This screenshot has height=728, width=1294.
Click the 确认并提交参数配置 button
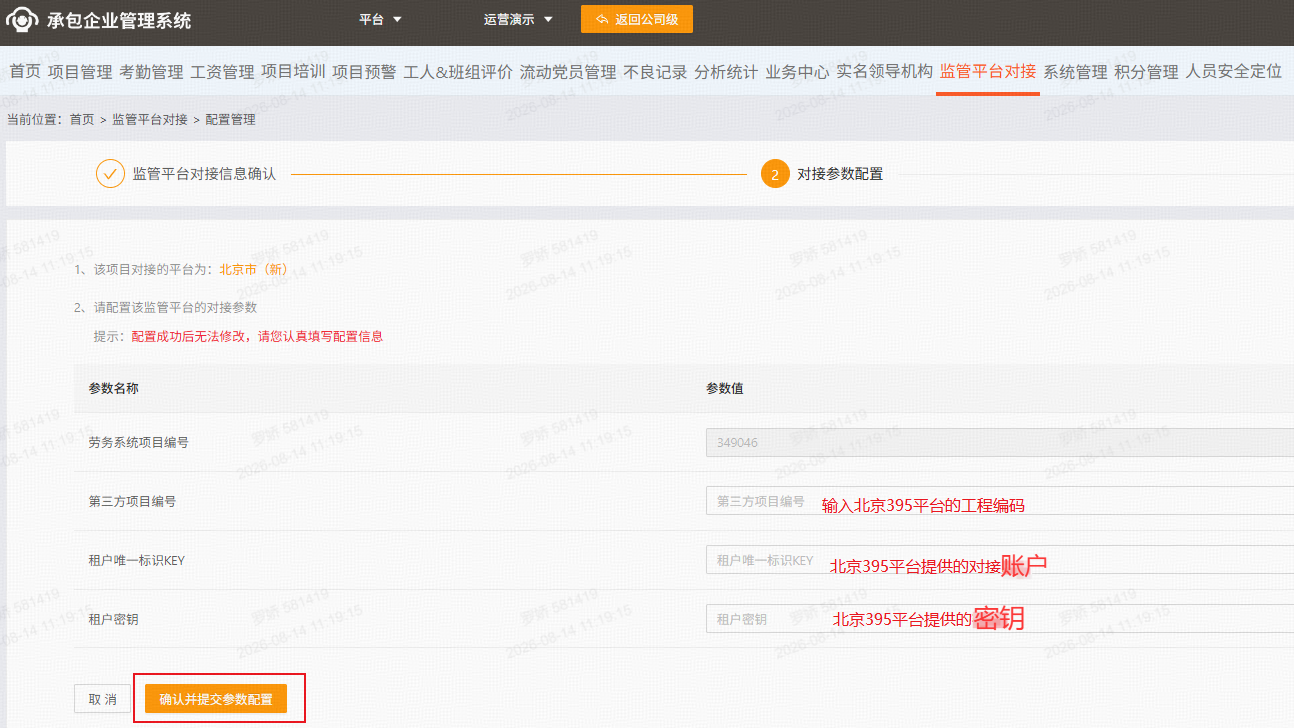[x=215, y=699]
